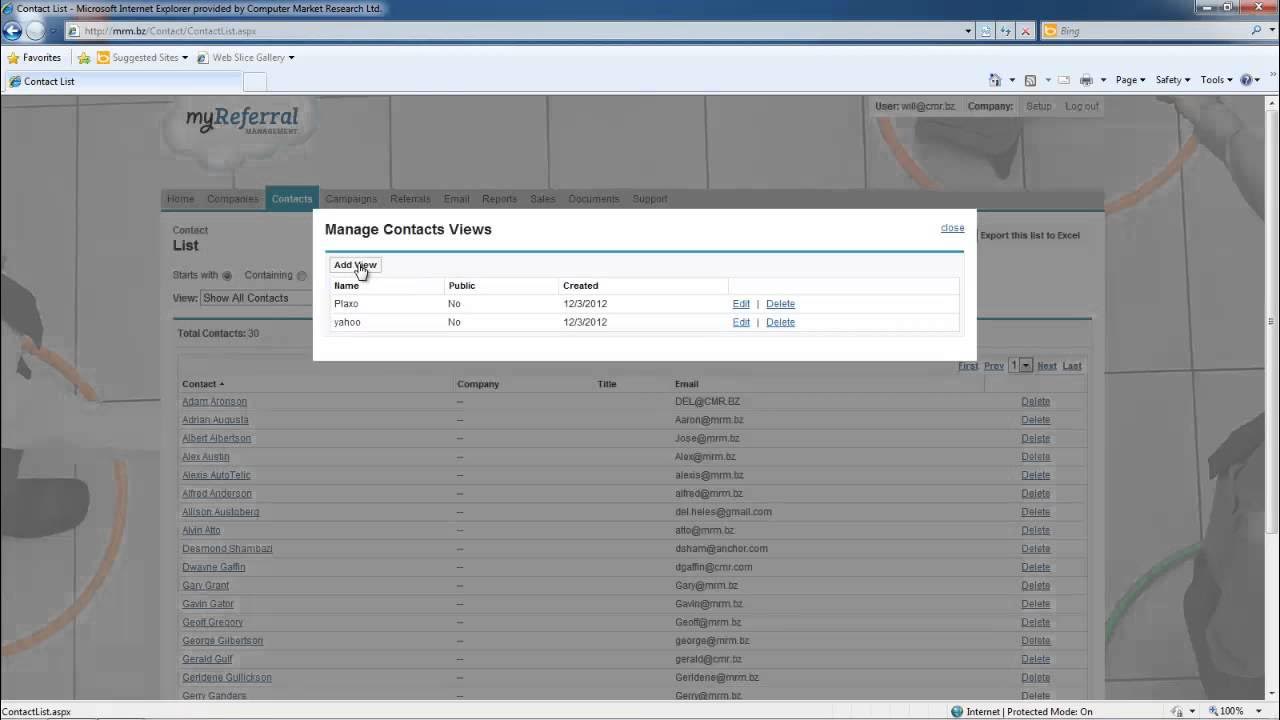Screen dimensions: 1280x720
Task: Open the Home navigation tab
Action: [x=180, y=199]
